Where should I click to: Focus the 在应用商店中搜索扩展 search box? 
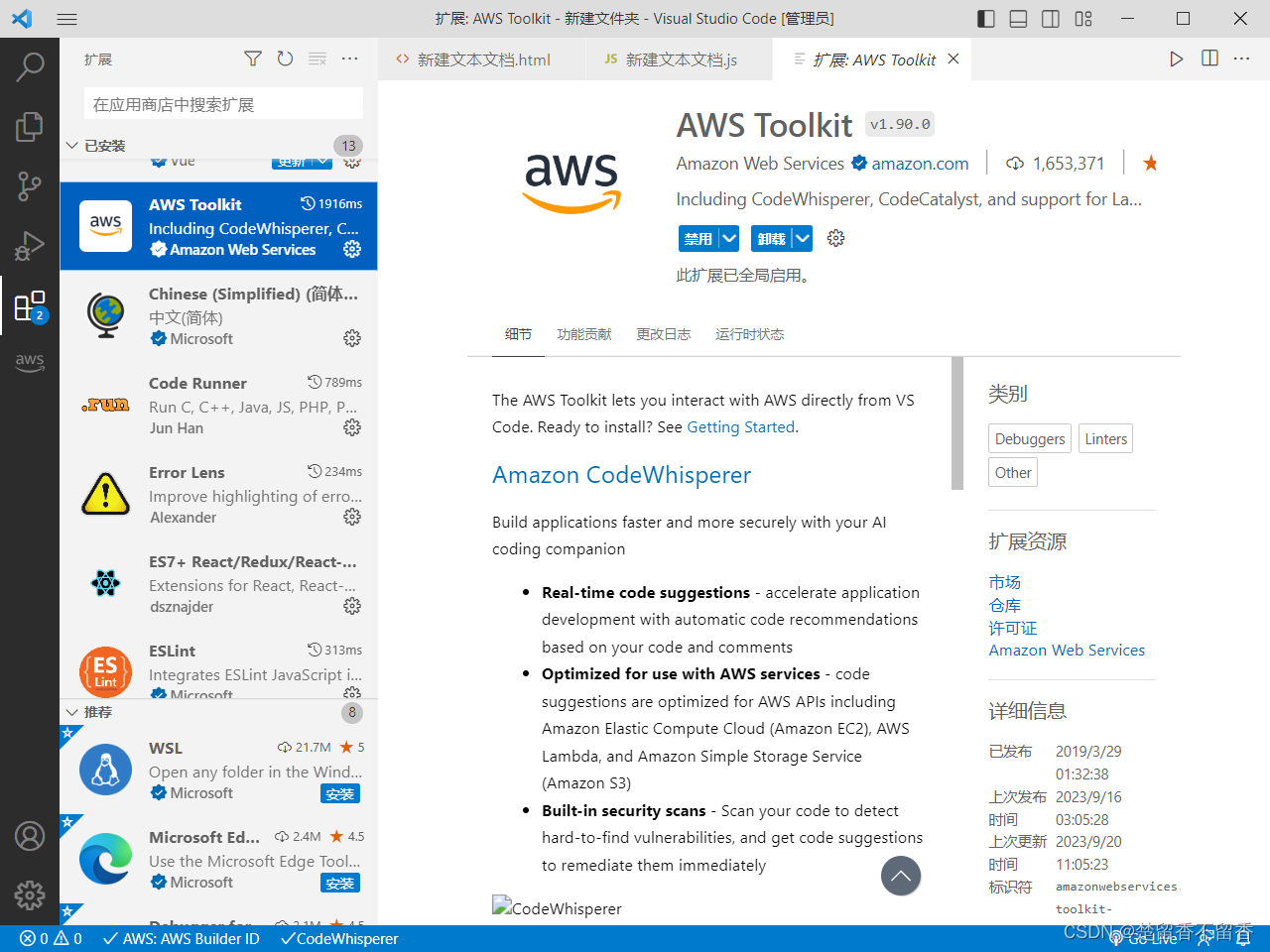223,104
